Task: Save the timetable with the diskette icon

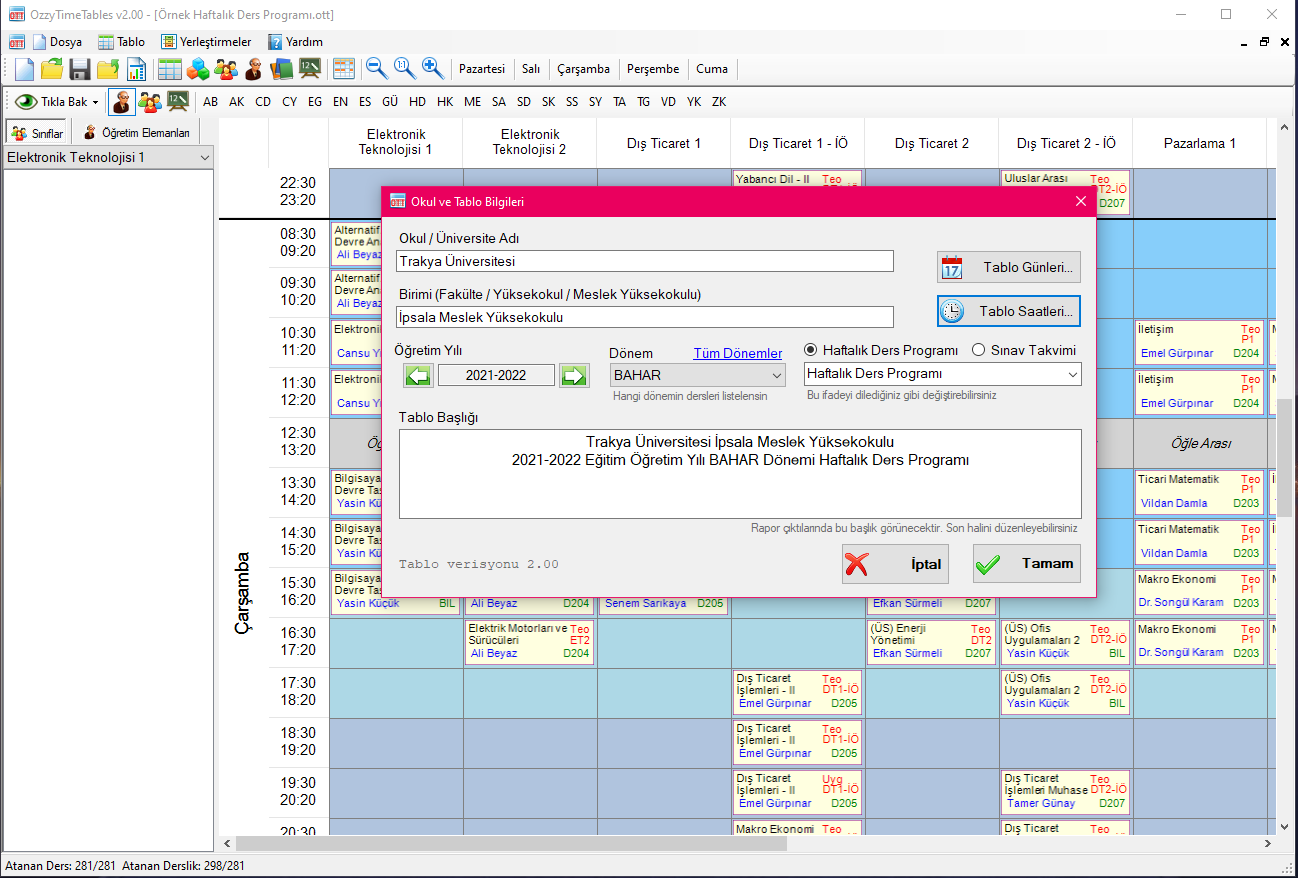Action: 80,68
